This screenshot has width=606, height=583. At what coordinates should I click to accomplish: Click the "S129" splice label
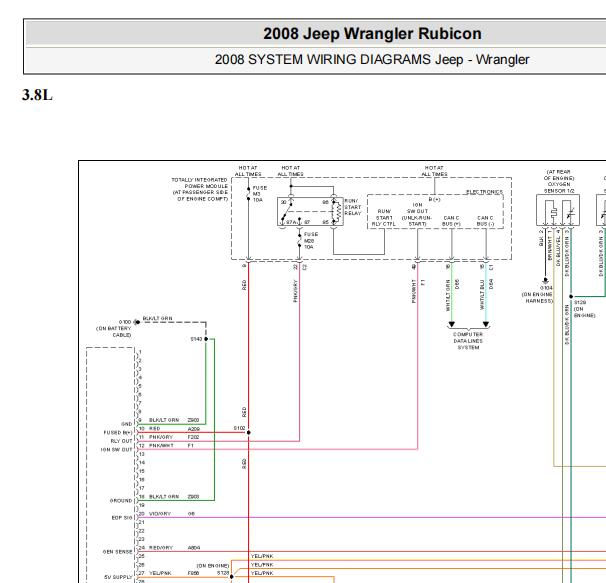[580, 302]
